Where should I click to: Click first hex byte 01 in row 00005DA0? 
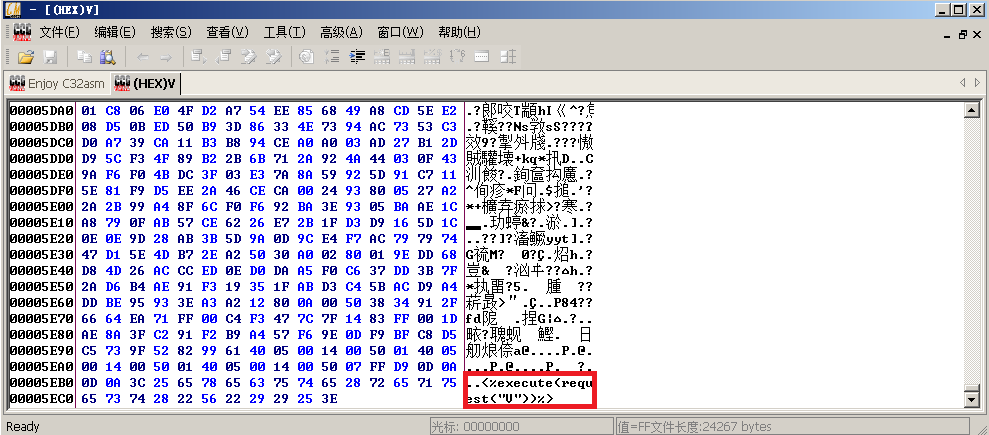coord(89,111)
